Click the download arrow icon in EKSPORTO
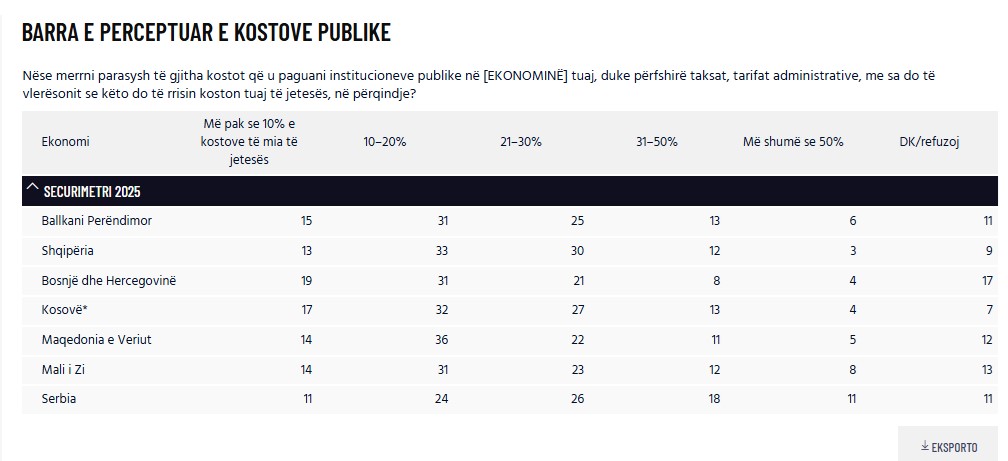 (925, 447)
